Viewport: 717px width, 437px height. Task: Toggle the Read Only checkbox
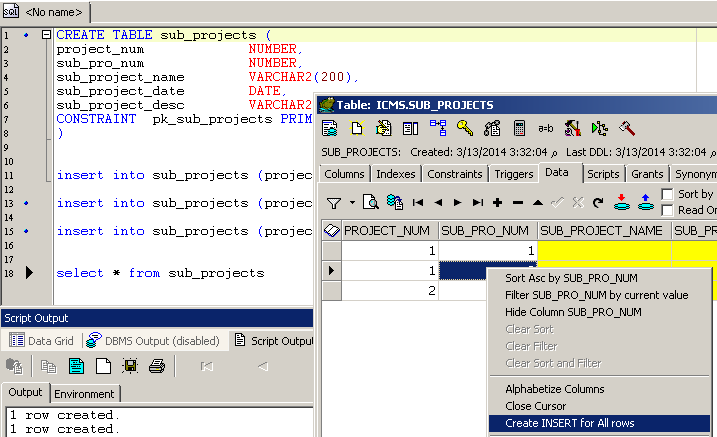click(x=668, y=210)
